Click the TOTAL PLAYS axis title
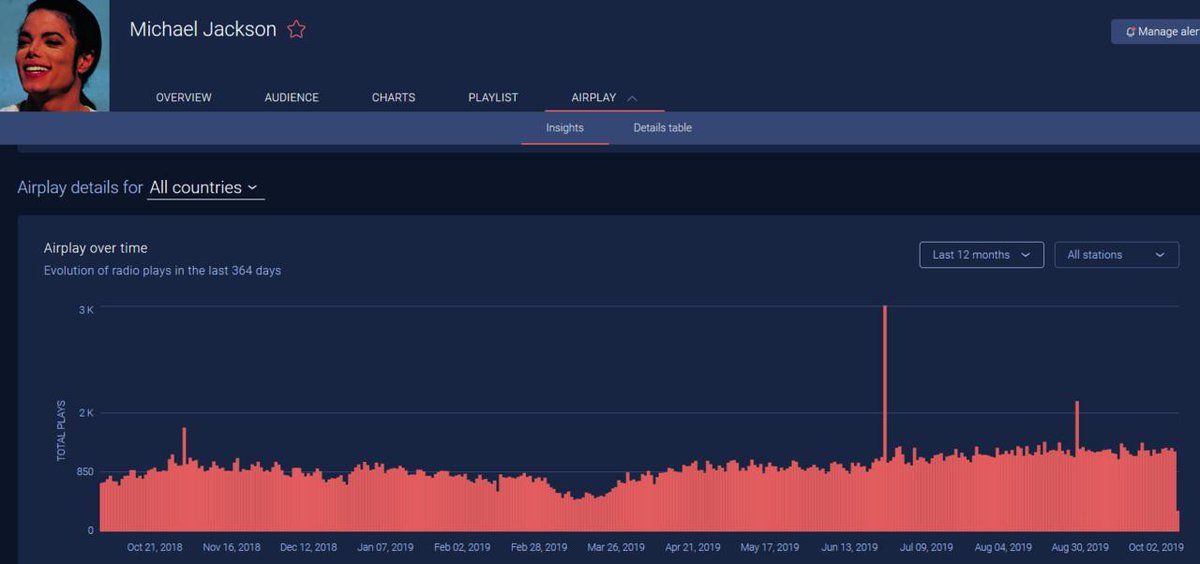The height and width of the screenshot is (564, 1200). (x=61, y=431)
